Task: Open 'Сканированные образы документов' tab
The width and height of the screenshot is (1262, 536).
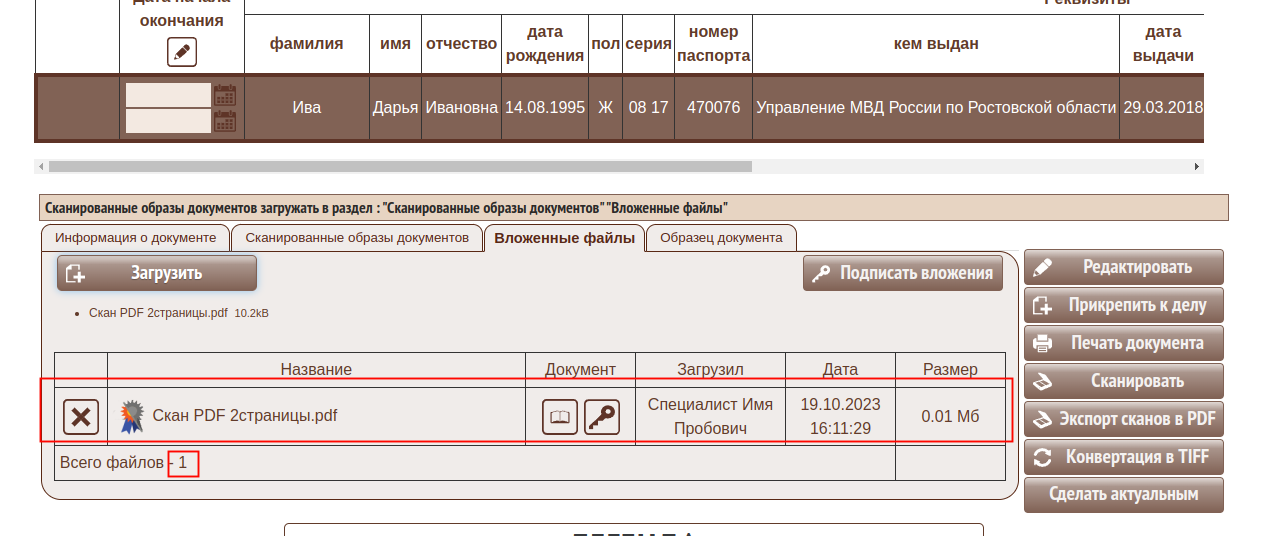Action: click(x=357, y=238)
